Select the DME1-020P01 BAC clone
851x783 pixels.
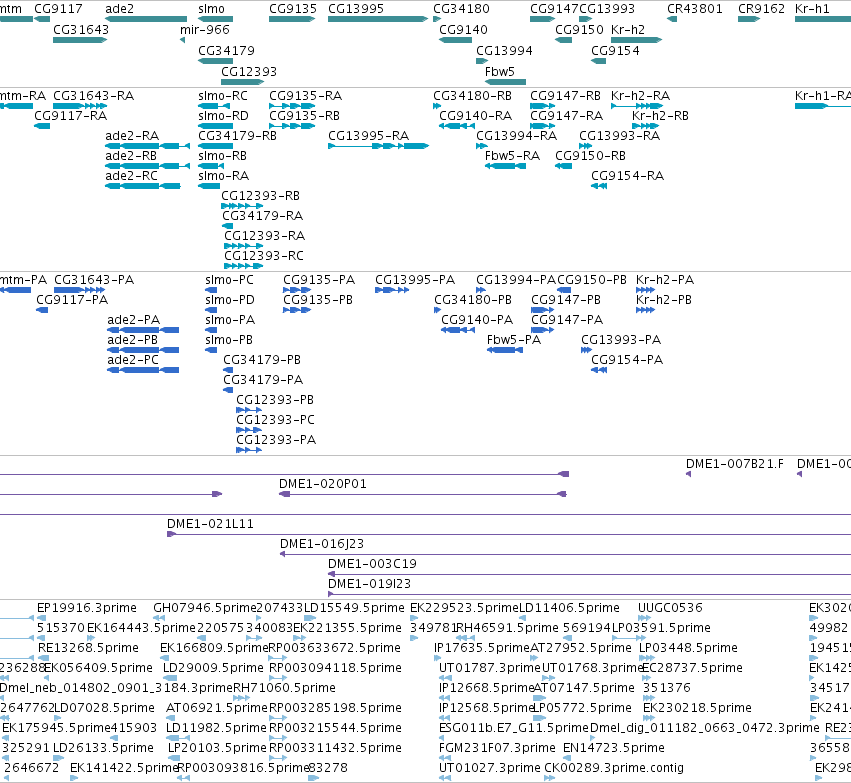coord(423,494)
